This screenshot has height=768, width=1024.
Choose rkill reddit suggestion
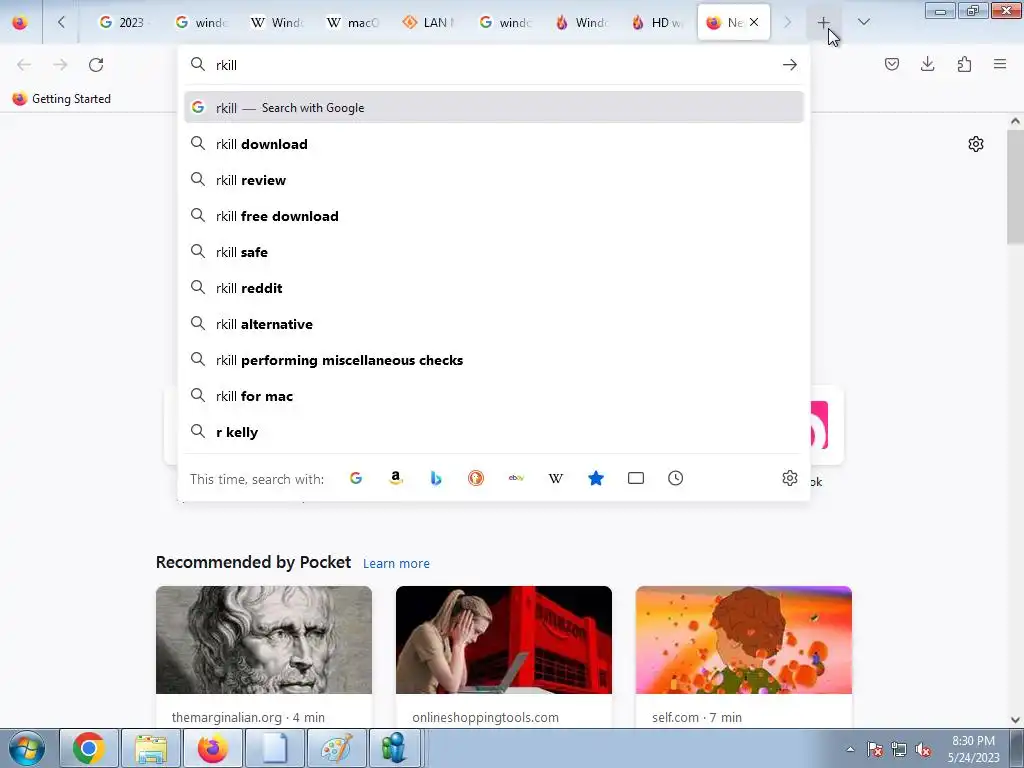point(494,288)
